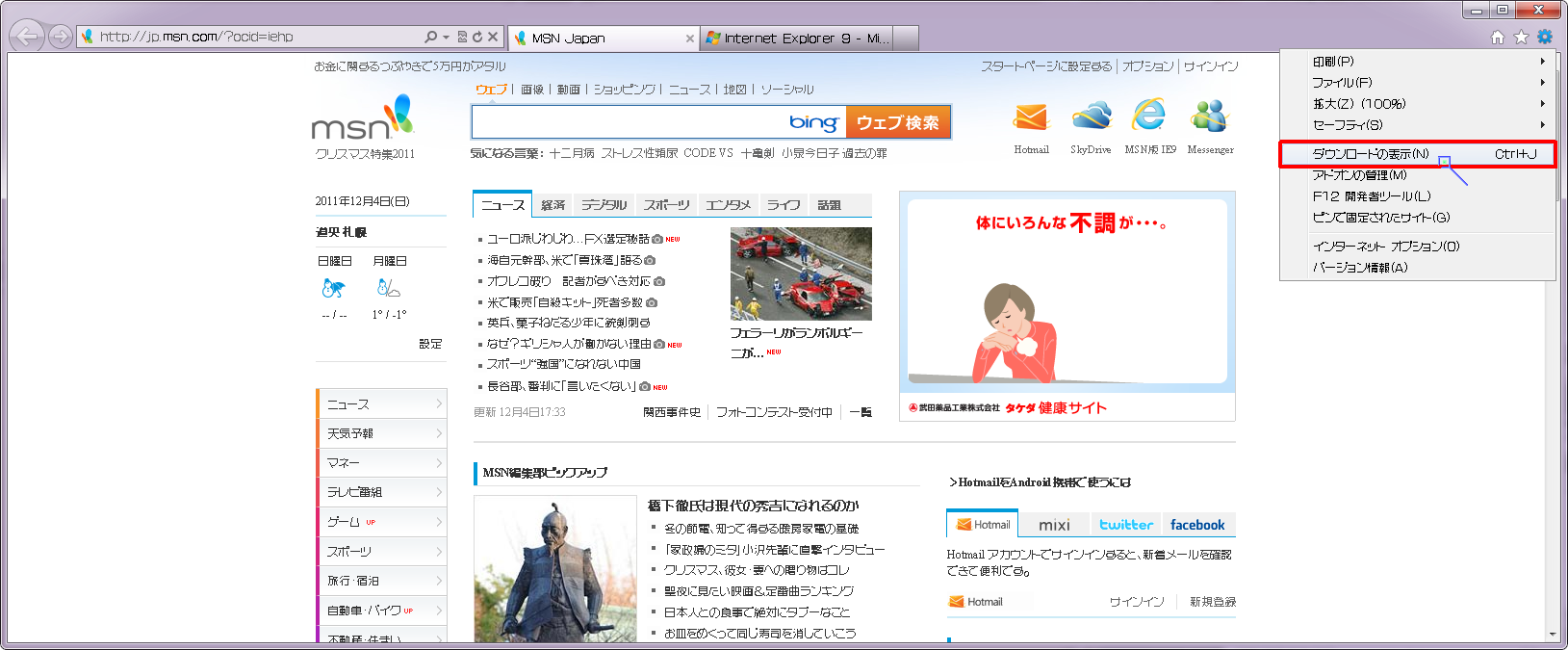Viewport: 1568px width, 650px height.
Task: Click the chevron on the 天気予報 sidebar row
Action: click(x=439, y=433)
